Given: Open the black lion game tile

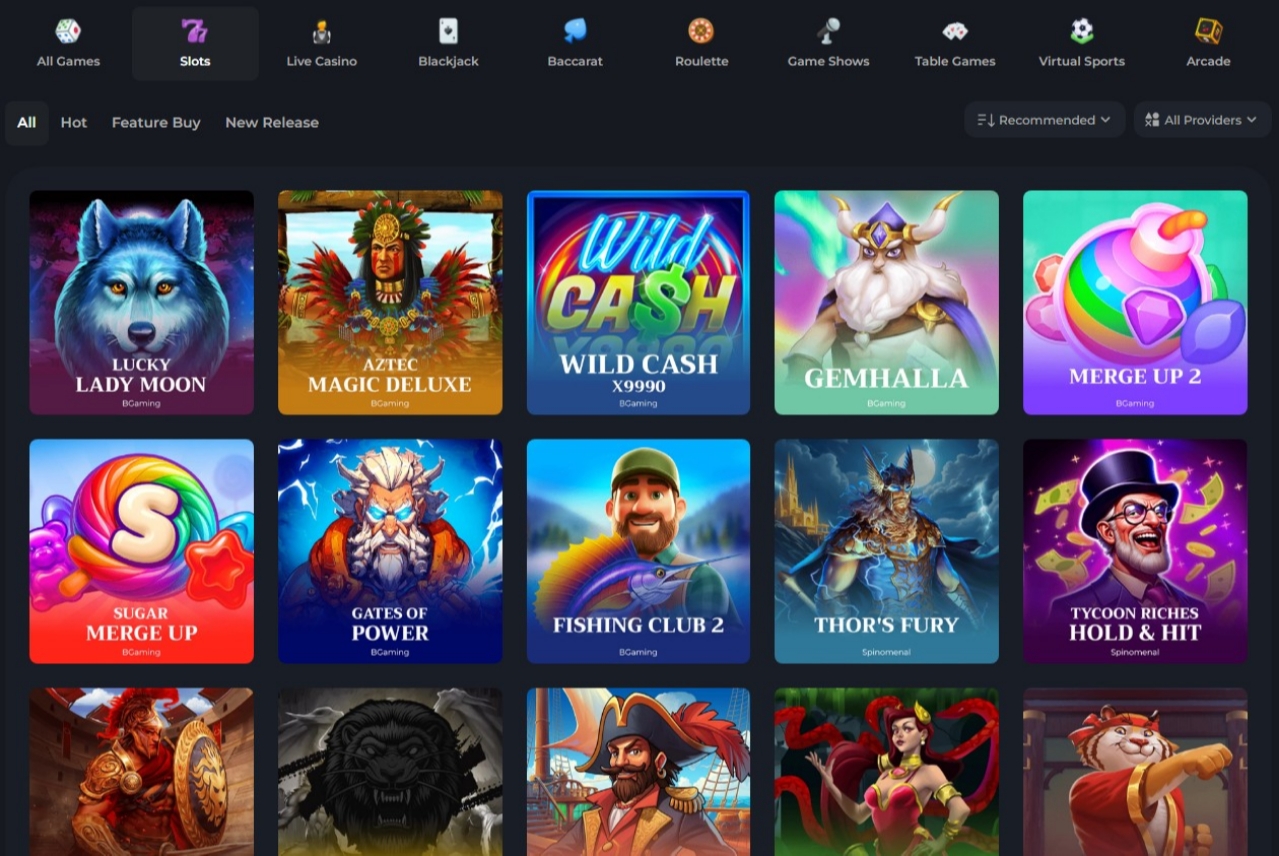Looking at the screenshot, I should coord(390,772).
